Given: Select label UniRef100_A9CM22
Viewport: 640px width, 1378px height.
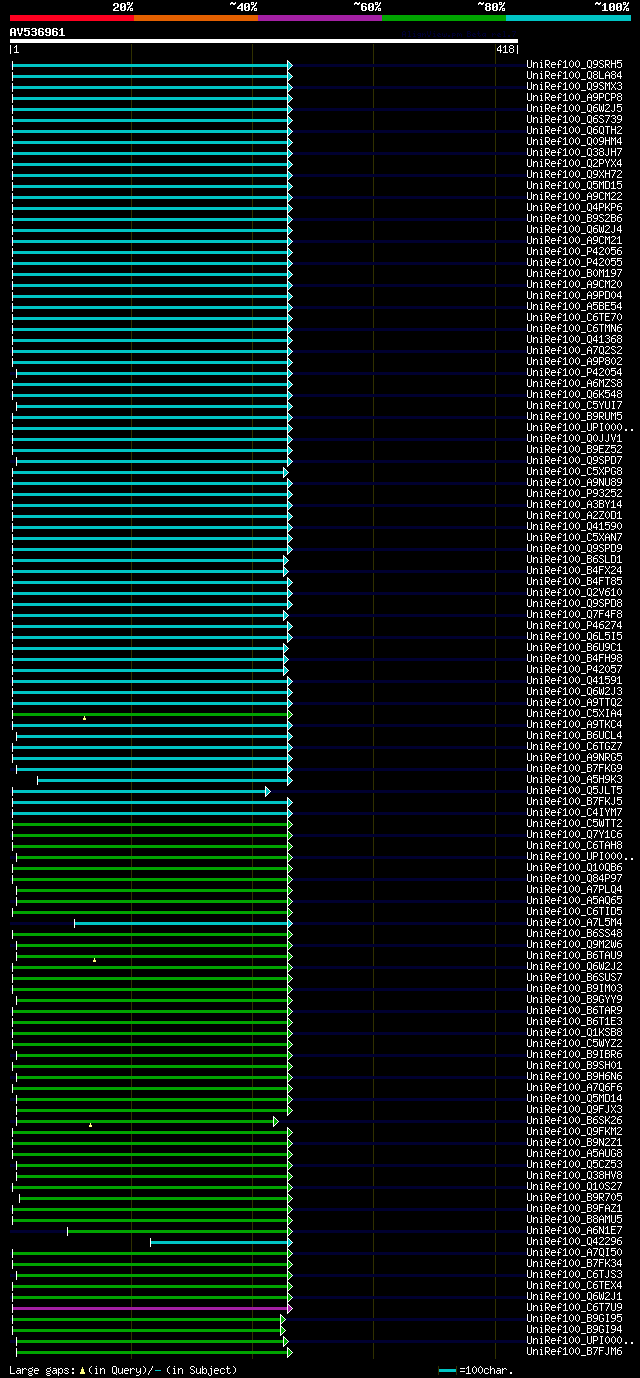Looking at the screenshot, I should [x=574, y=196].
